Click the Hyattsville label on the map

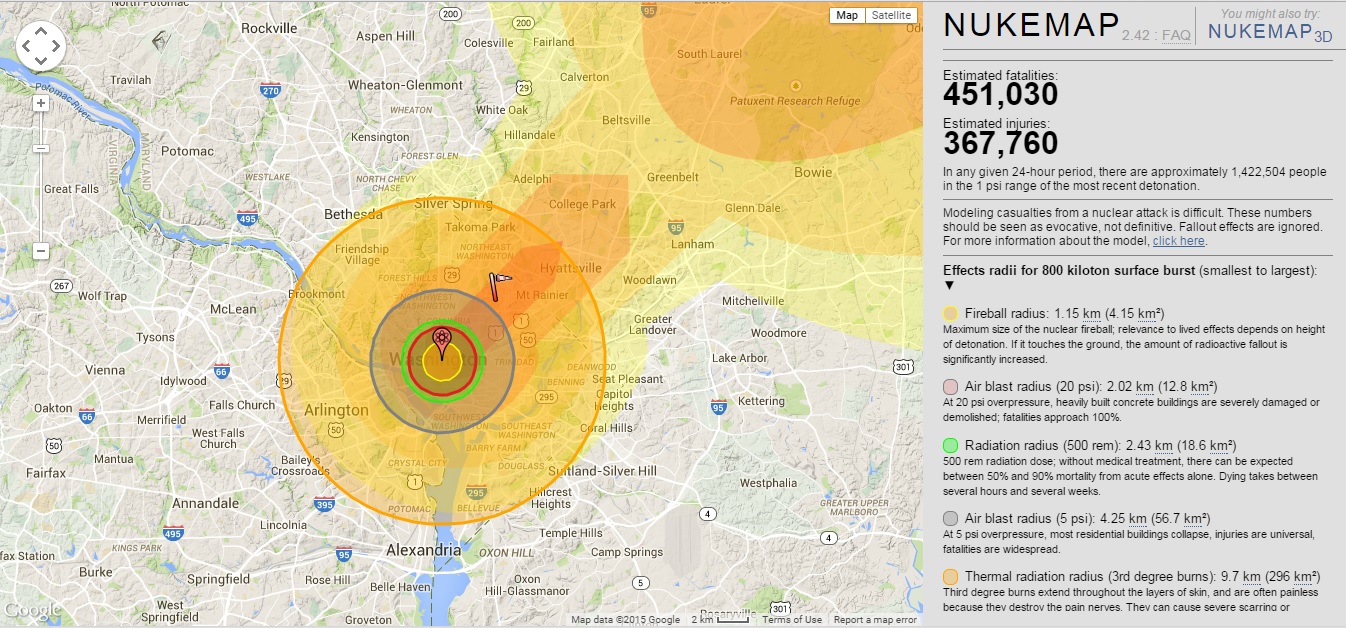pyautogui.click(x=571, y=268)
